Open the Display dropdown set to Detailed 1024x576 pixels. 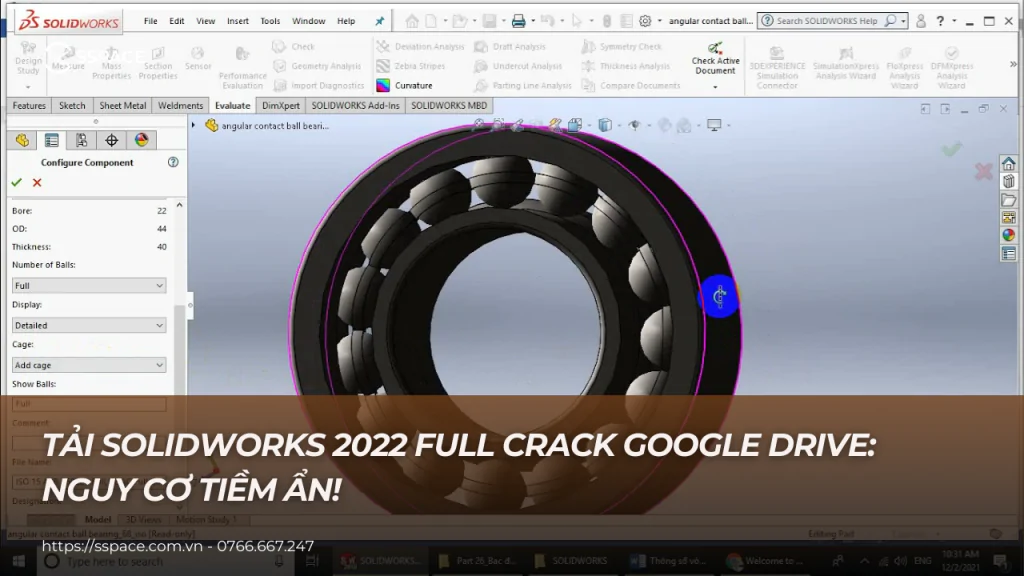[x=89, y=325]
